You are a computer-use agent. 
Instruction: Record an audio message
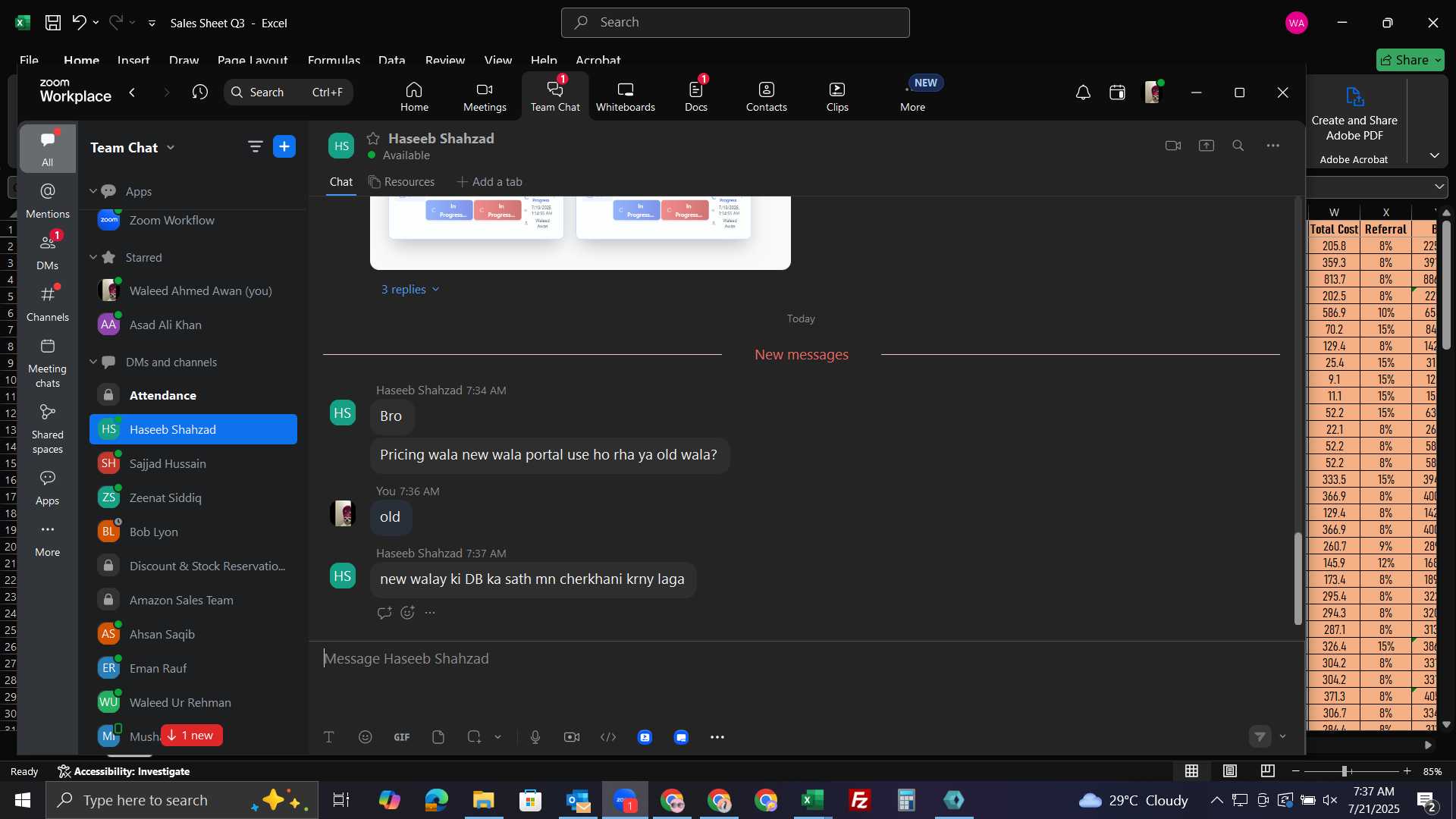[535, 737]
